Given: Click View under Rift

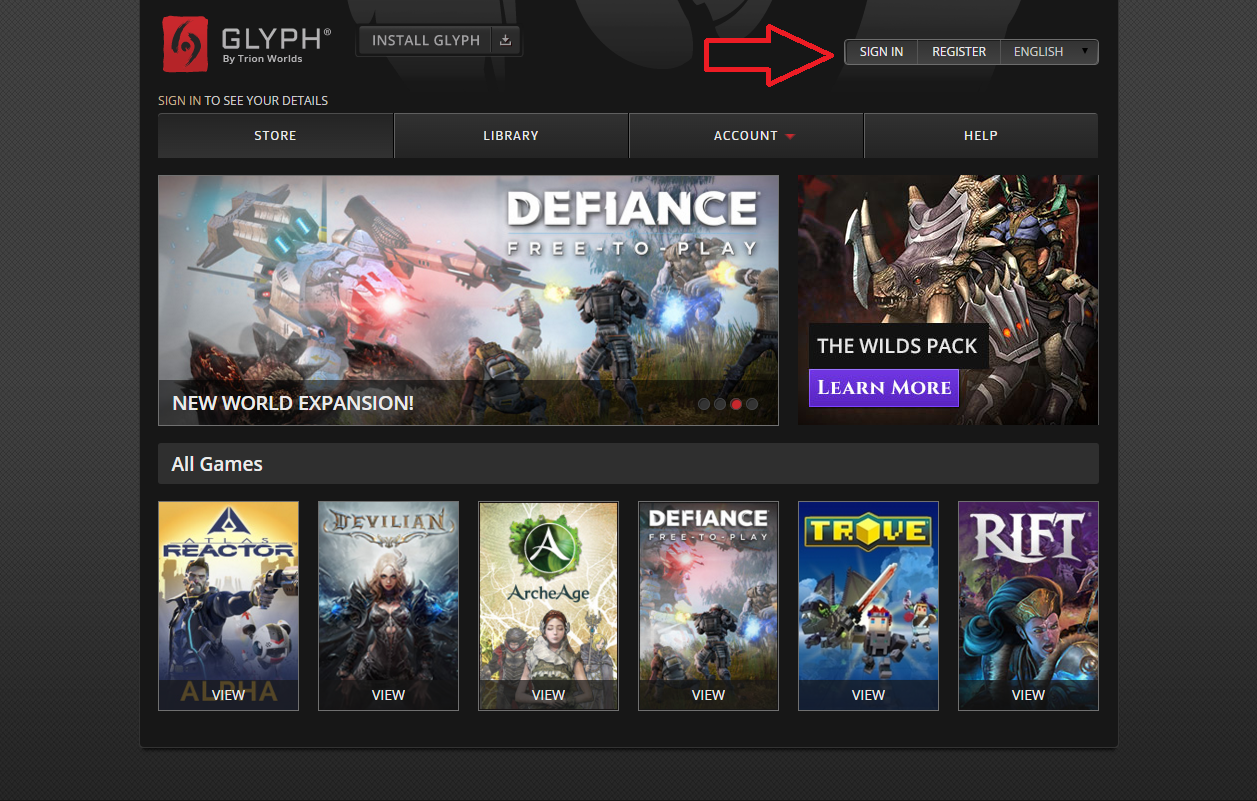Looking at the screenshot, I should (1028, 695).
